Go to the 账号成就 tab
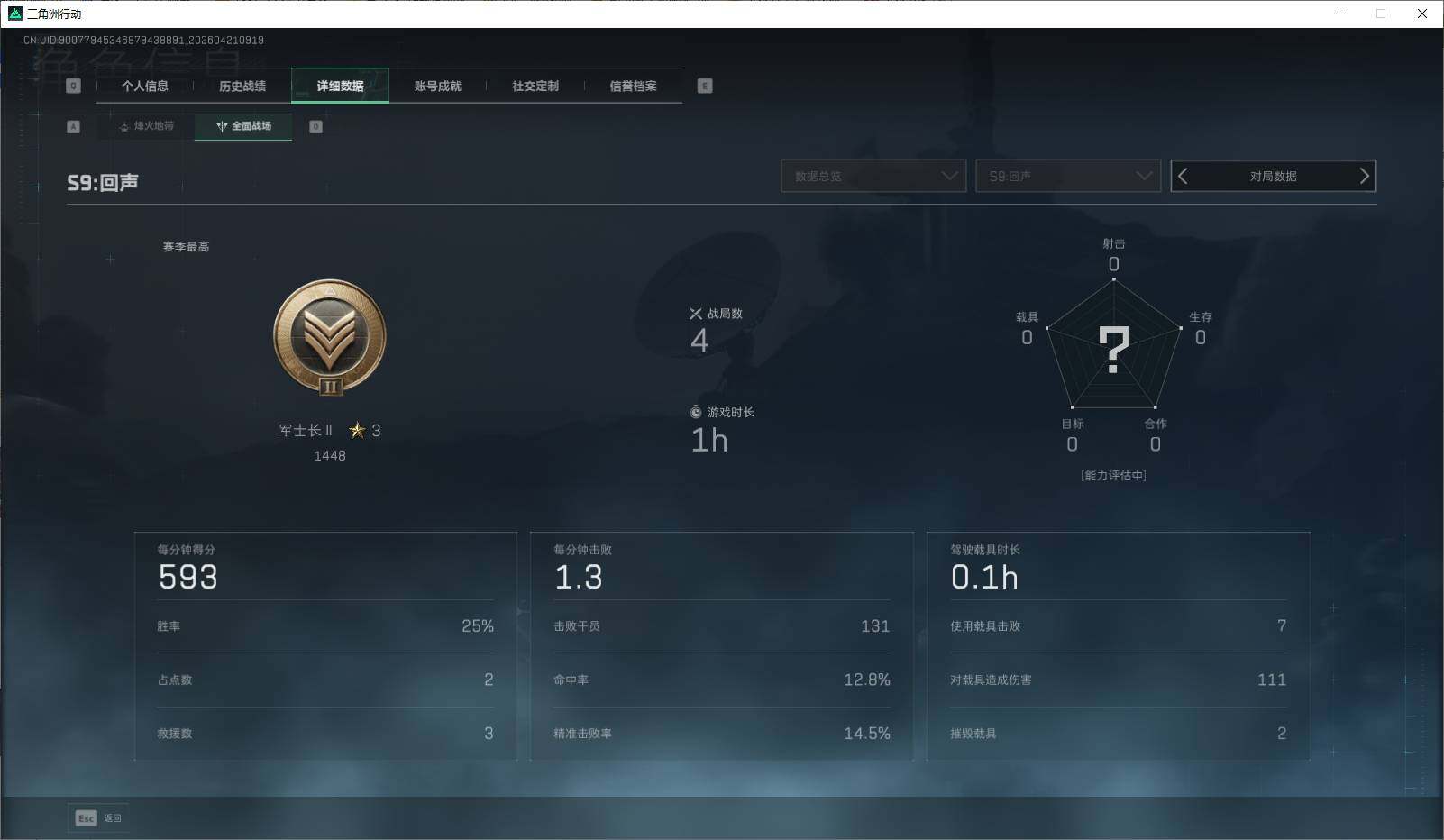The height and width of the screenshot is (840, 1444). [x=437, y=86]
